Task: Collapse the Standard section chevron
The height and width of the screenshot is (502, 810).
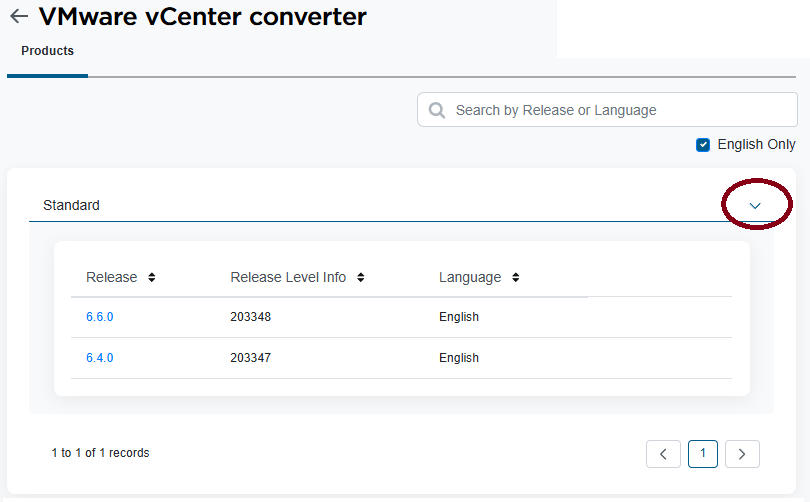Action: 755,206
